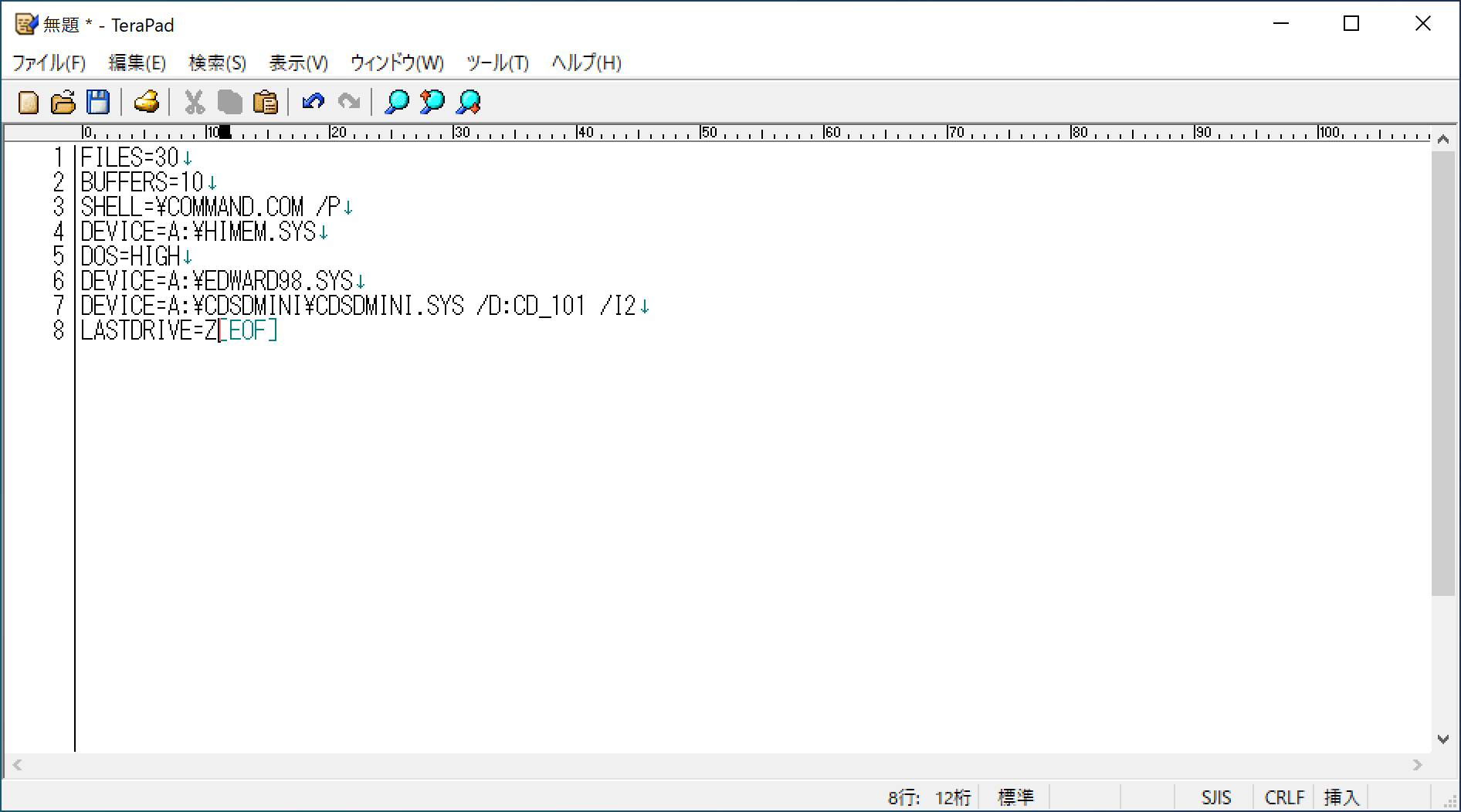Screen dimensions: 1461x812
Task: Click line number 7 in the gutter
Action: click(x=58, y=306)
